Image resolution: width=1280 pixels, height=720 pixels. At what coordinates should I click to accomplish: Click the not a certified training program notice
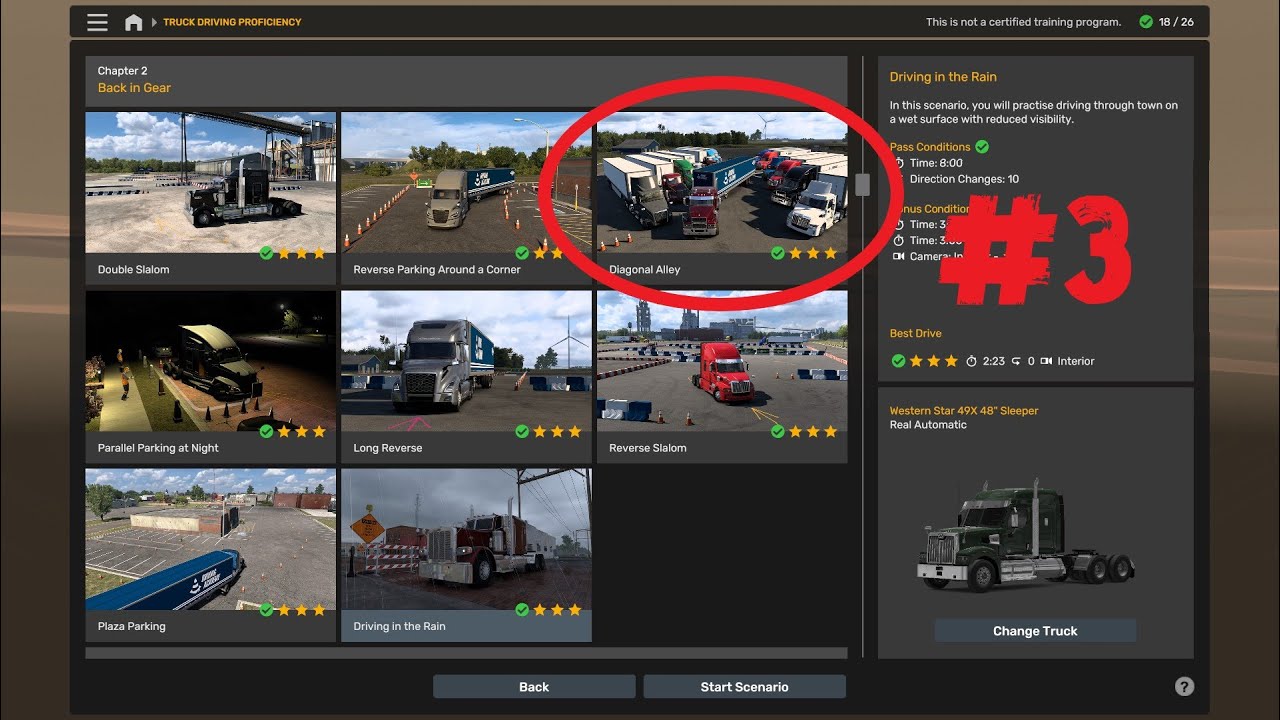coord(1023,22)
